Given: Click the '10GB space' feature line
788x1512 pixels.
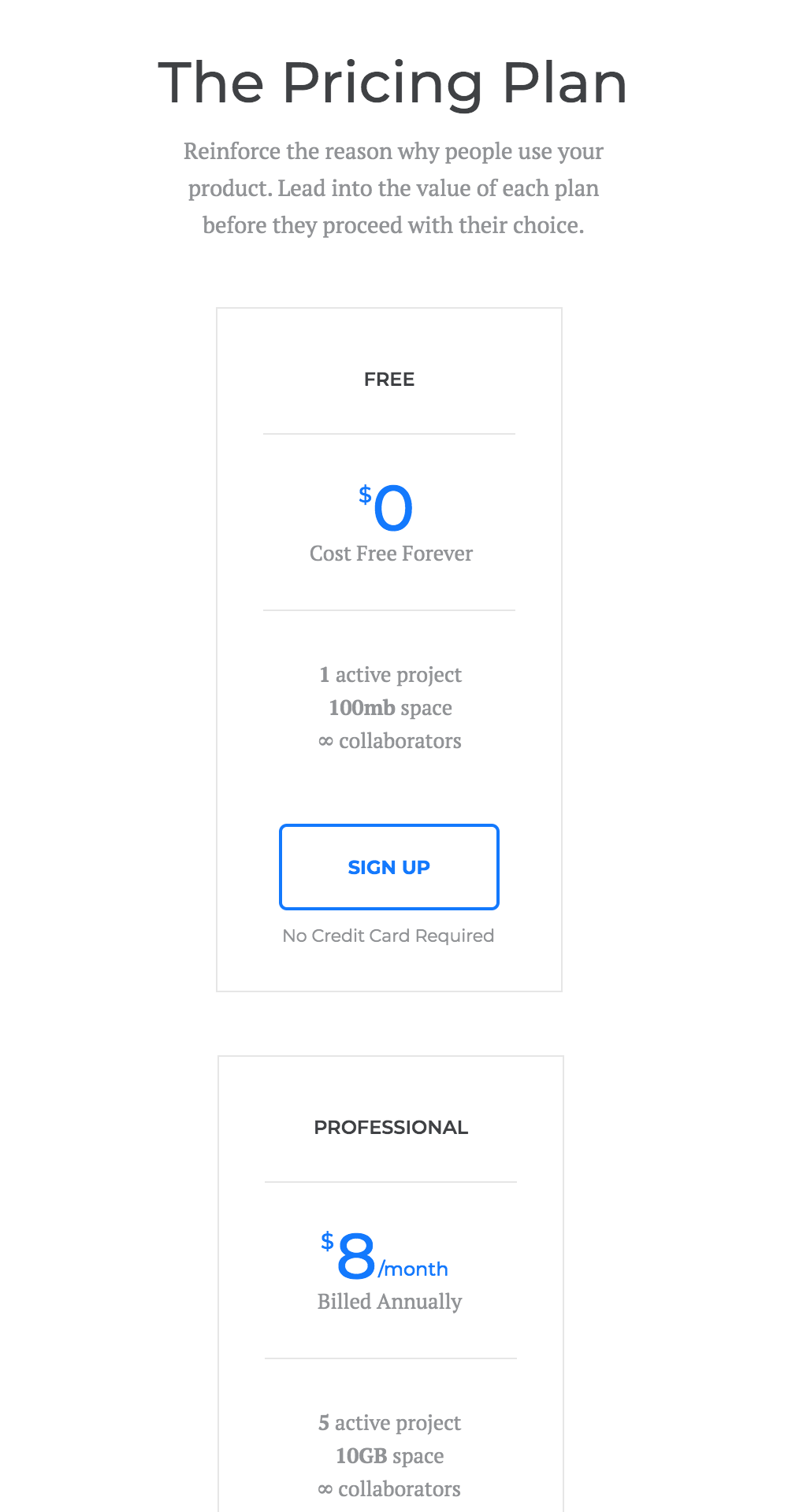Looking at the screenshot, I should pos(389,1456).
